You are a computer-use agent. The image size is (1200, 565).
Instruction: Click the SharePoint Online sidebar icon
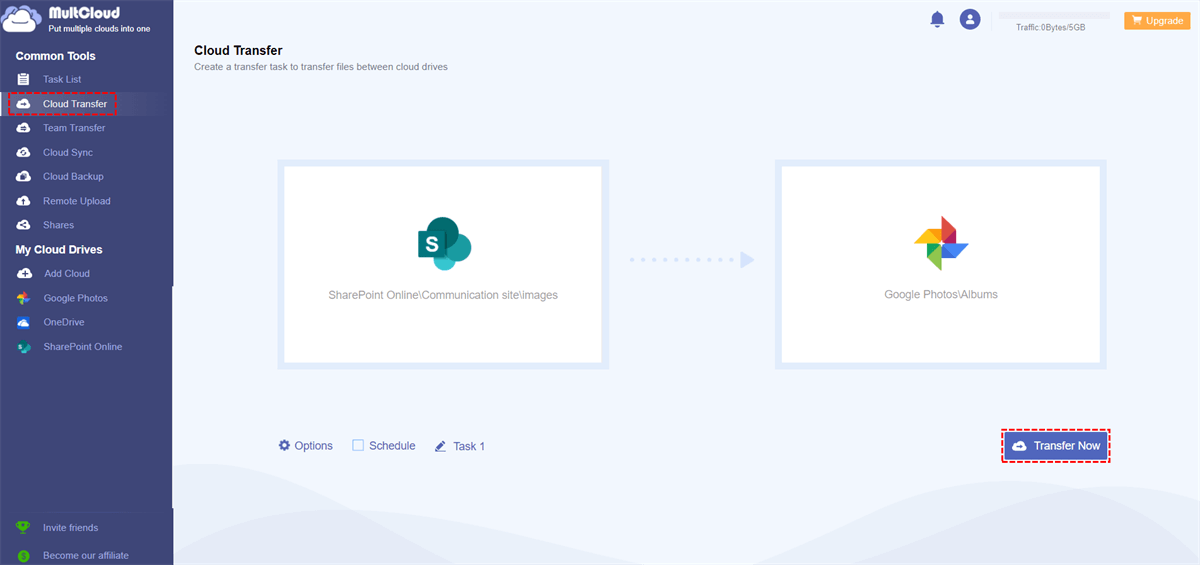pyautogui.click(x=23, y=347)
